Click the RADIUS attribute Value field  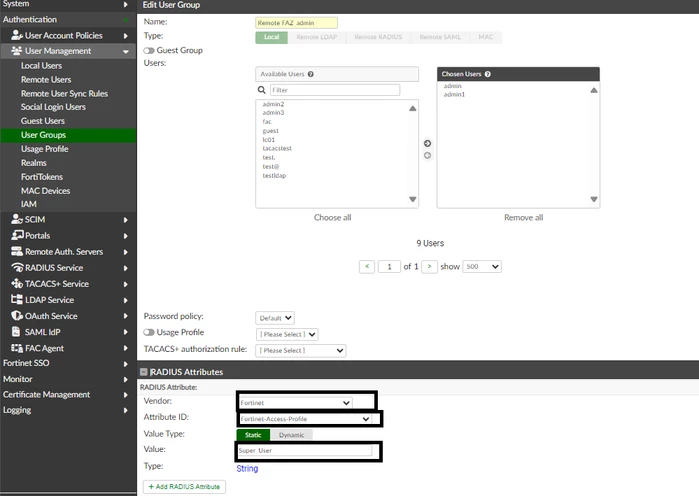[304, 451]
